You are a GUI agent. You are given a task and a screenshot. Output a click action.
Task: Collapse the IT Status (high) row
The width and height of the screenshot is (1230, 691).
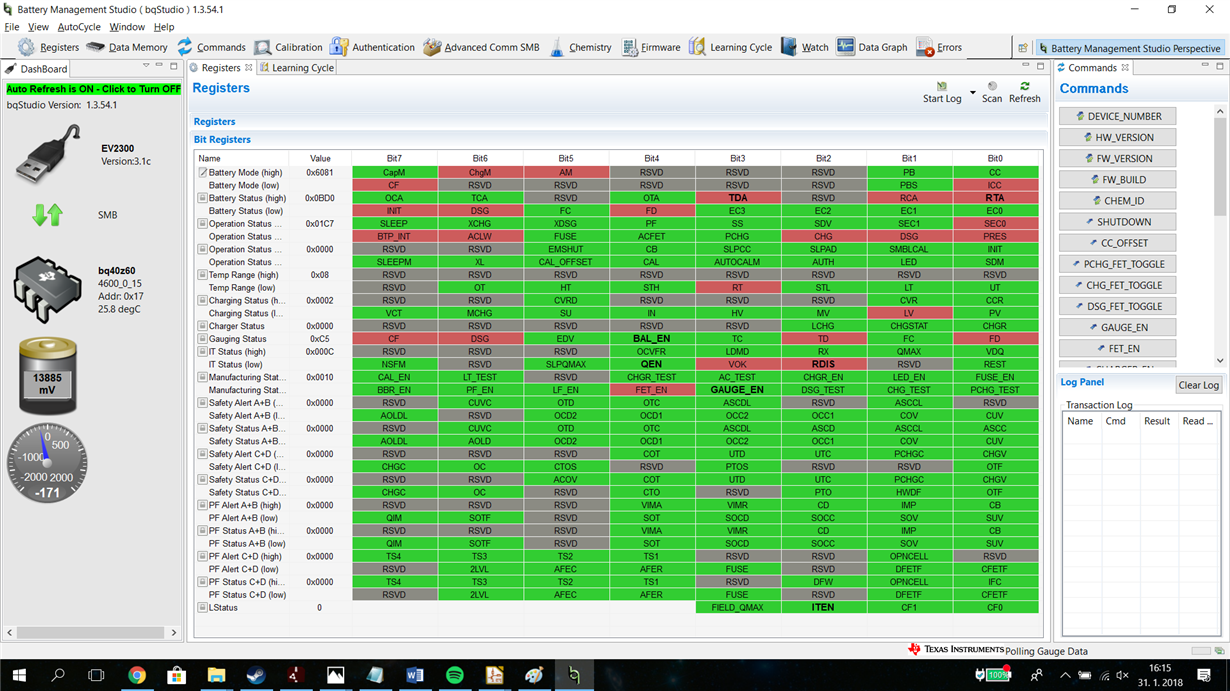[203, 352]
